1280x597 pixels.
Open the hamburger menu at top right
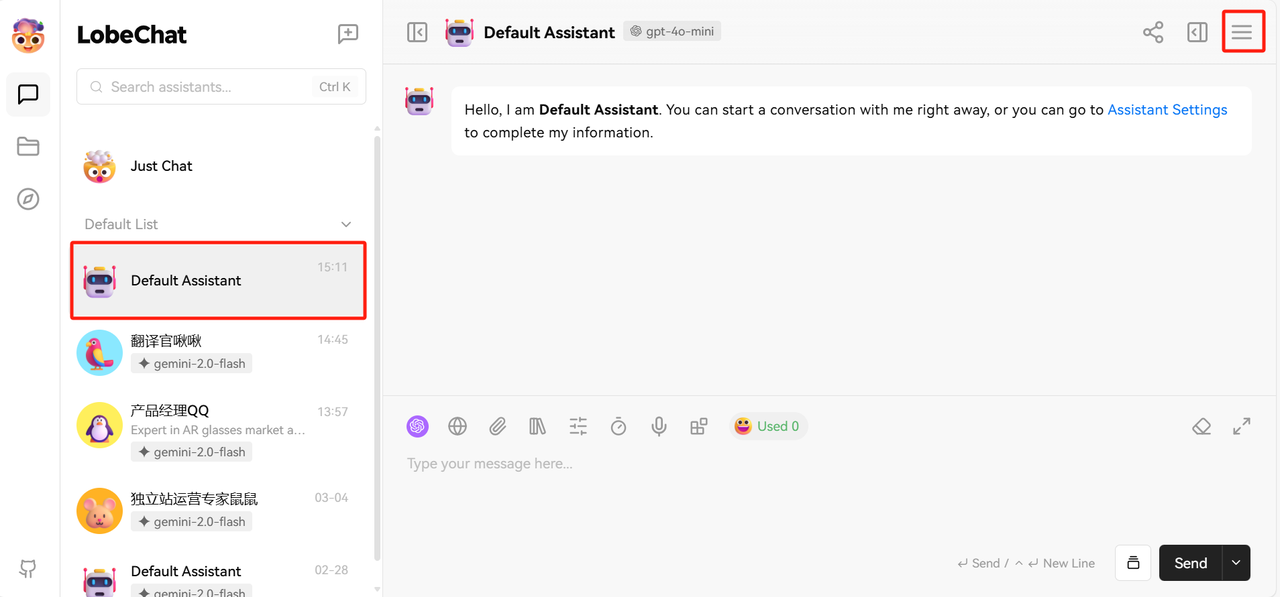1242,33
